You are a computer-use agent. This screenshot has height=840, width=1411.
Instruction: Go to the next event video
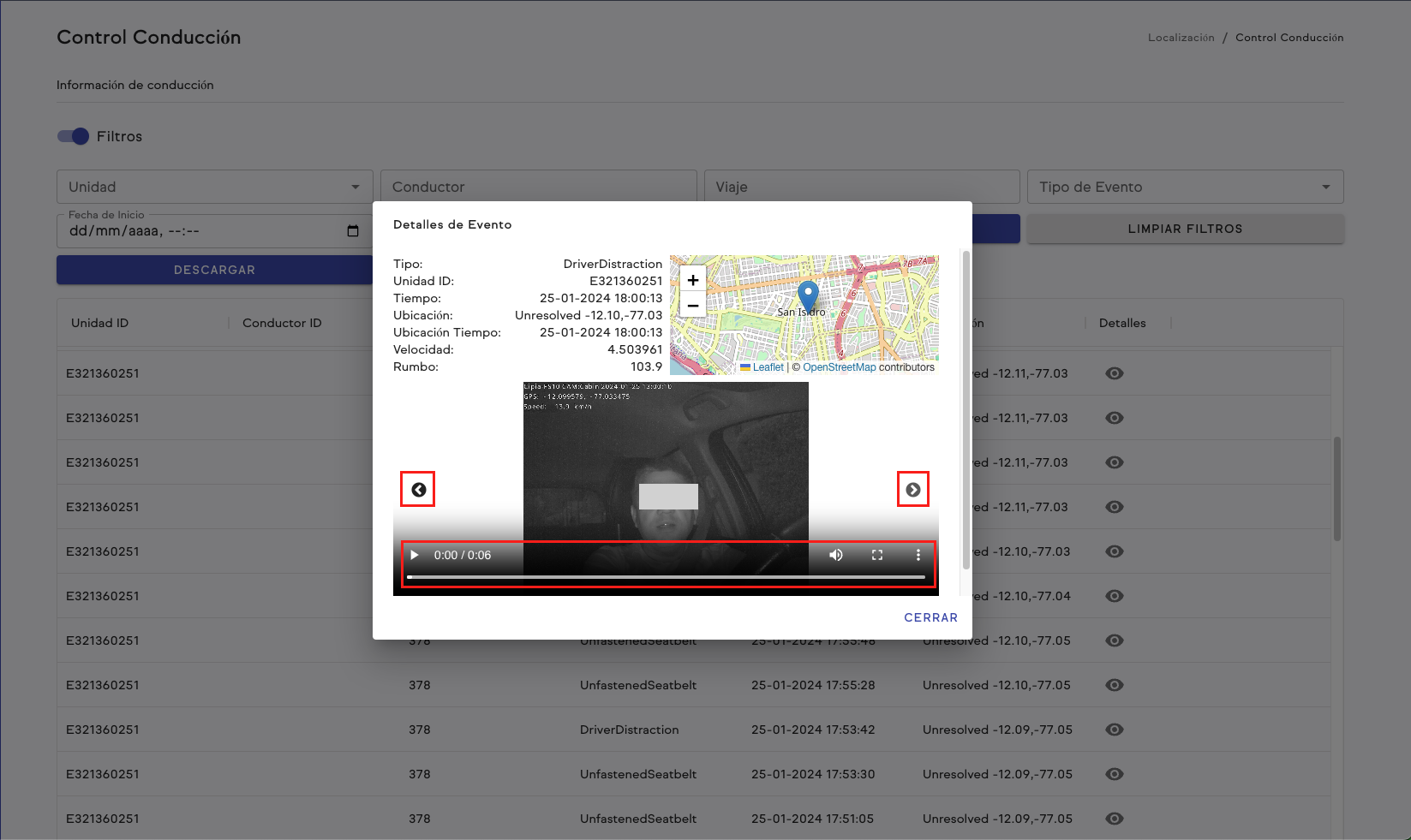pos(913,489)
